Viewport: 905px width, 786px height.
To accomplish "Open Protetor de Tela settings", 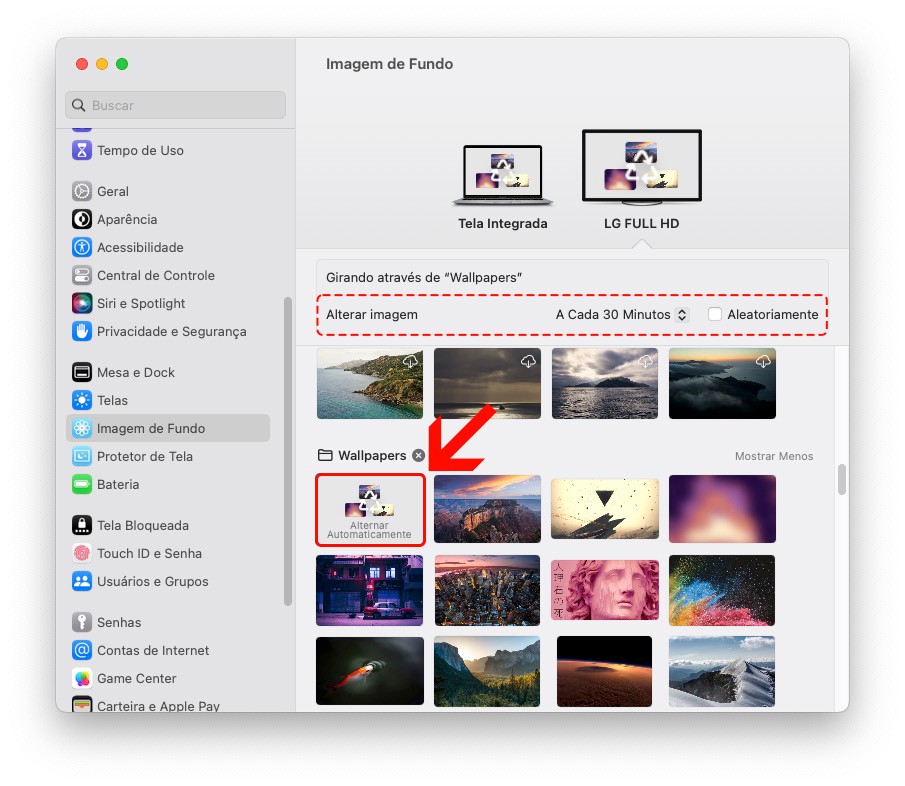I will click(144, 457).
